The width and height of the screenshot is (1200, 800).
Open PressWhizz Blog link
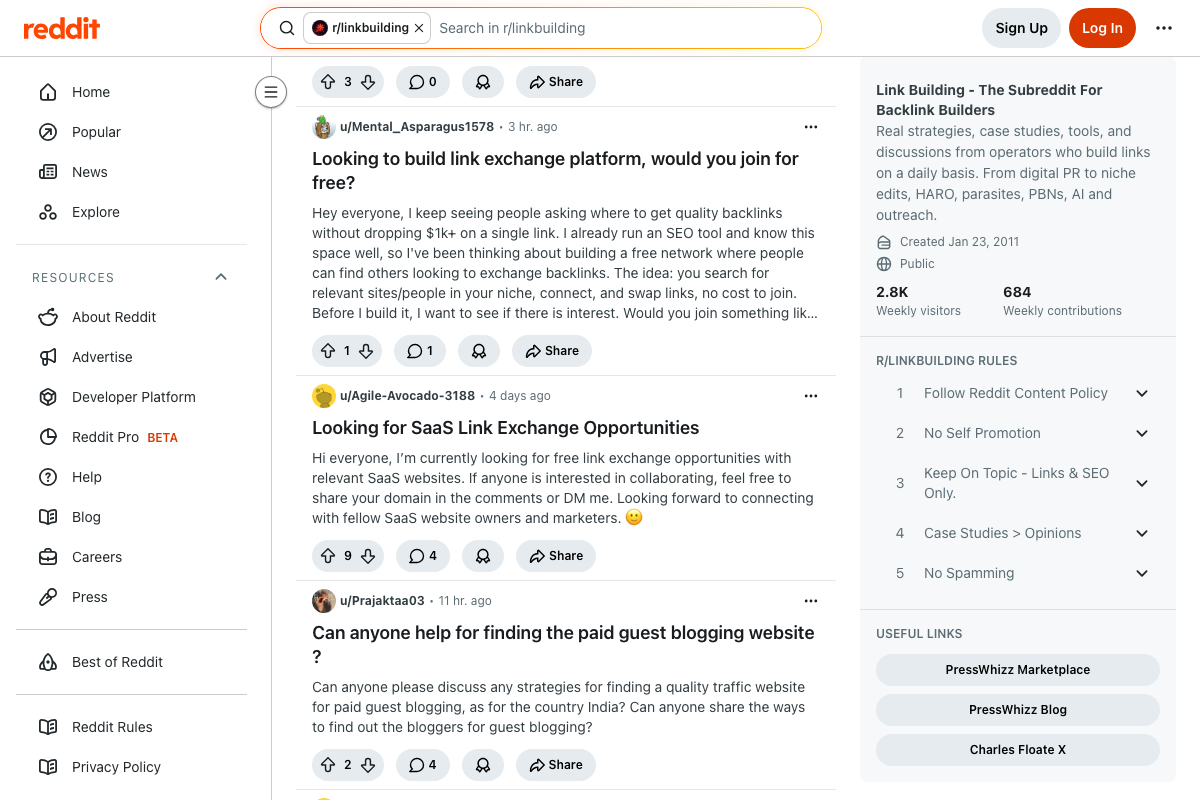point(1018,710)
